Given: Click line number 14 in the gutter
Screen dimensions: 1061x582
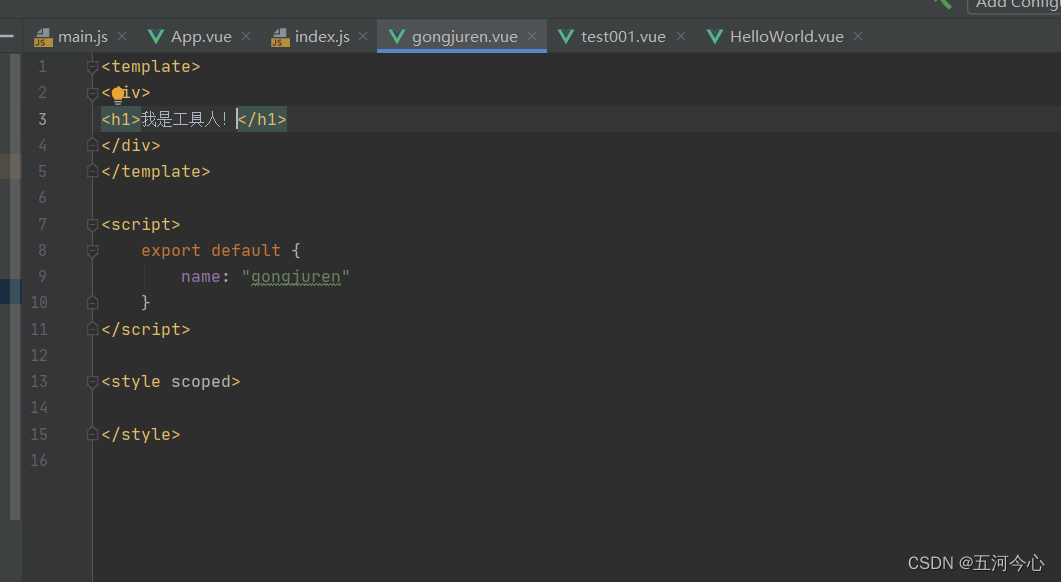Looking at the screenshot, I should tap(39, 407).
